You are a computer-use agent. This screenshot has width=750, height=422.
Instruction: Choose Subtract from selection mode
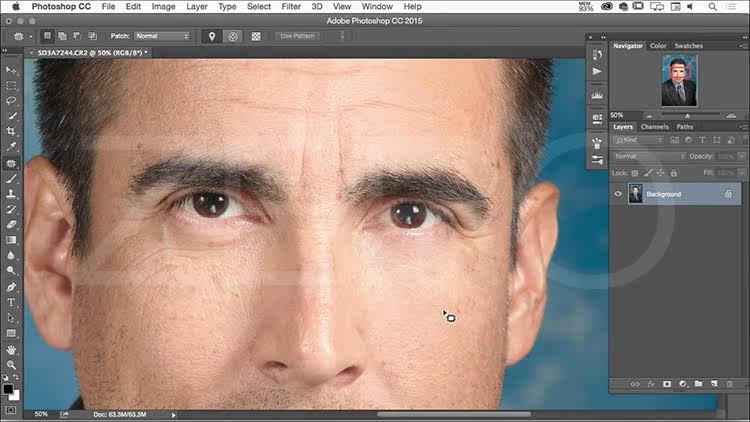(x=77, y=36)
